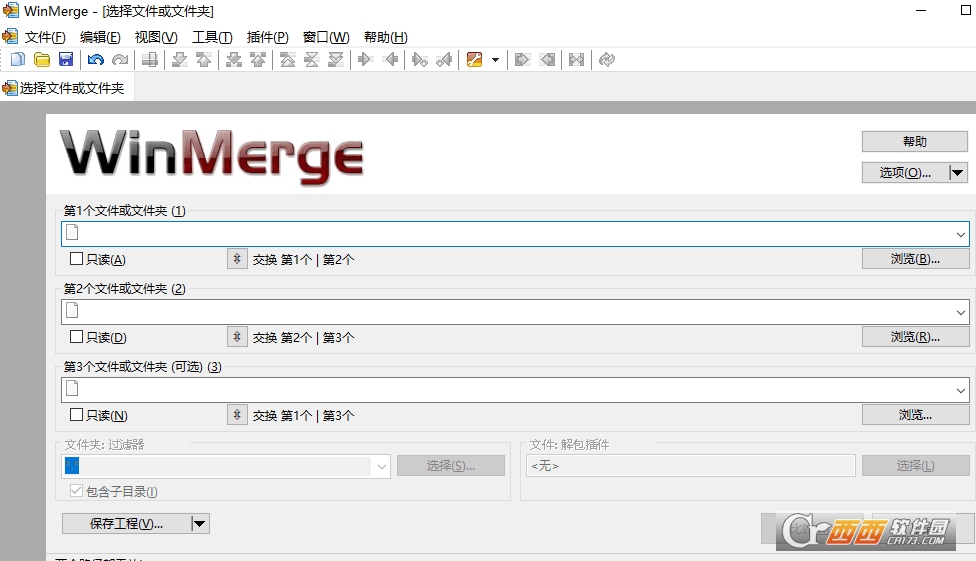The height and width of the screenshot is (561, 976).
Task: Click the Undo arrow icon
Action: tap(95, 60)
